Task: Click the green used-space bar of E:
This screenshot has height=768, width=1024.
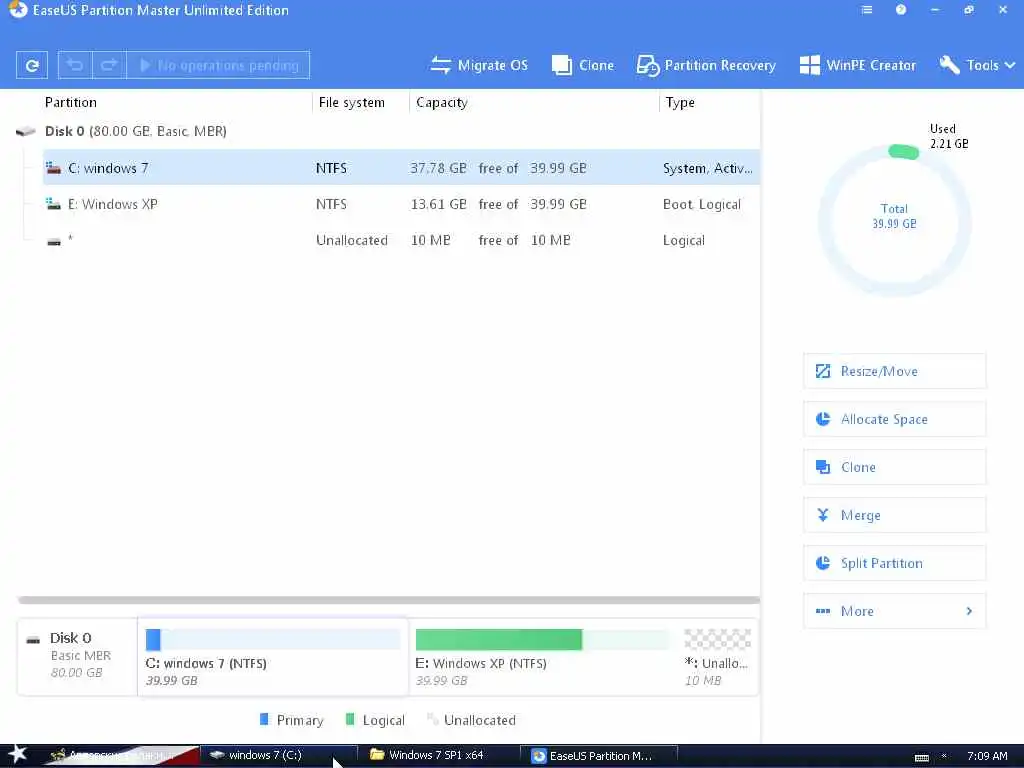Action: pyautogui.click(x=498, y=639)
